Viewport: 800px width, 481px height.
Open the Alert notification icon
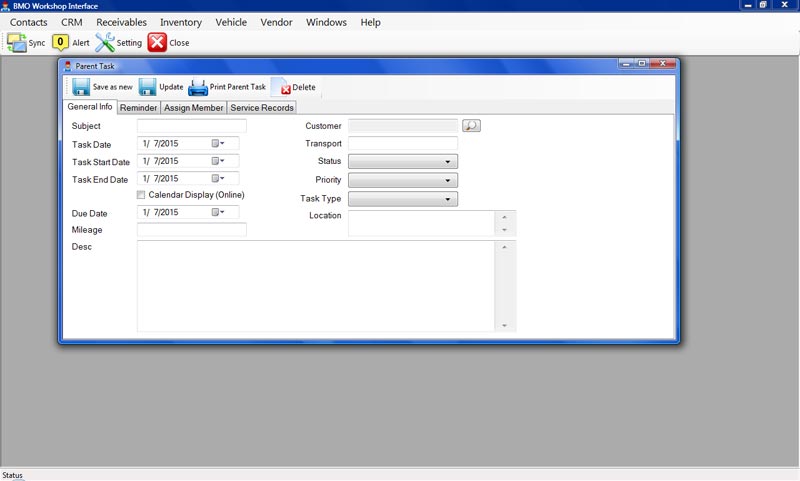tap(60, 42)
